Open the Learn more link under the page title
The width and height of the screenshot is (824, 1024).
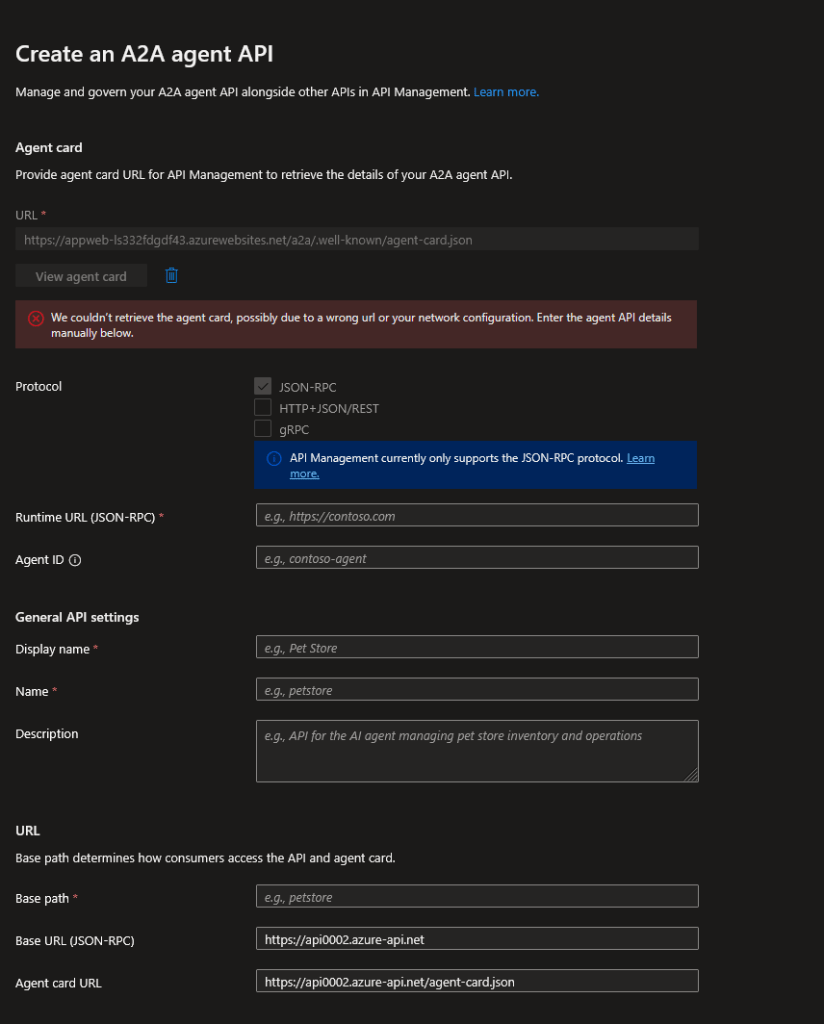[x=505, y=91]
